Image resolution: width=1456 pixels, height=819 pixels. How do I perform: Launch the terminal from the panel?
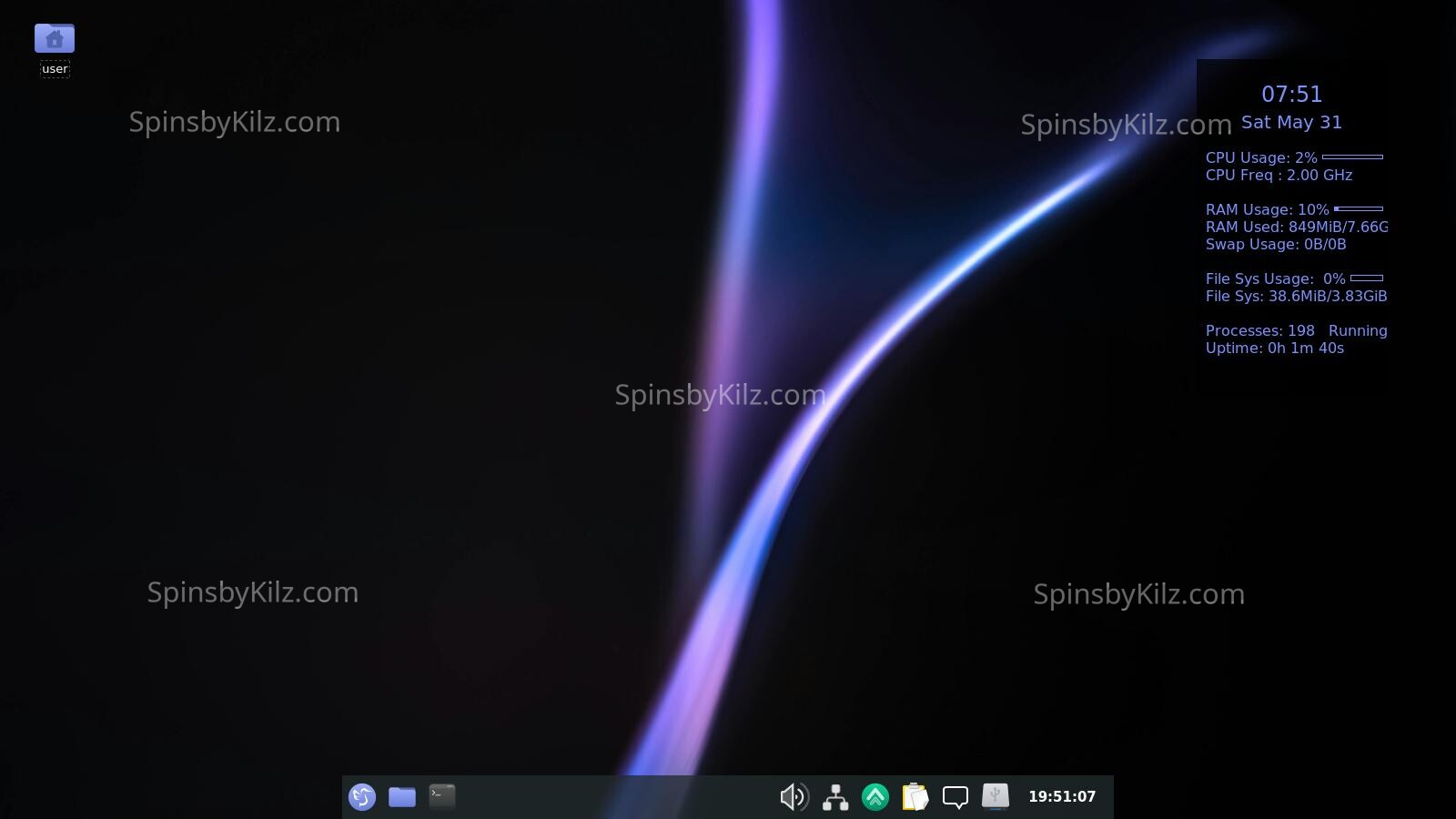442,796
